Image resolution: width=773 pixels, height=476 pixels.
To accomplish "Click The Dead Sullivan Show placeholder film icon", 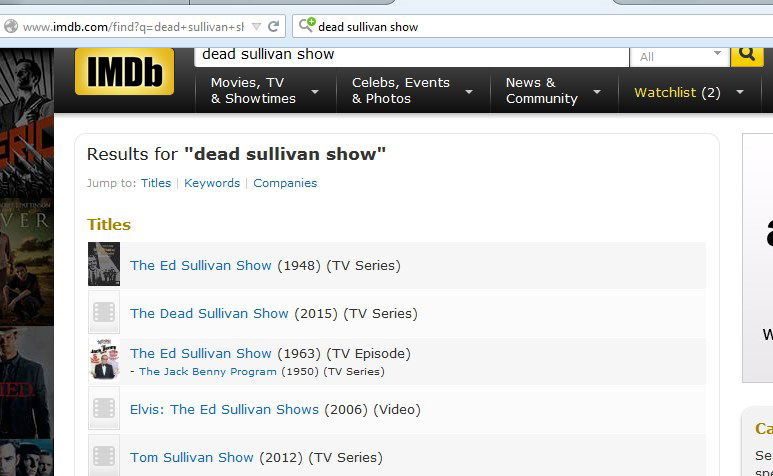I will (104, 313).
